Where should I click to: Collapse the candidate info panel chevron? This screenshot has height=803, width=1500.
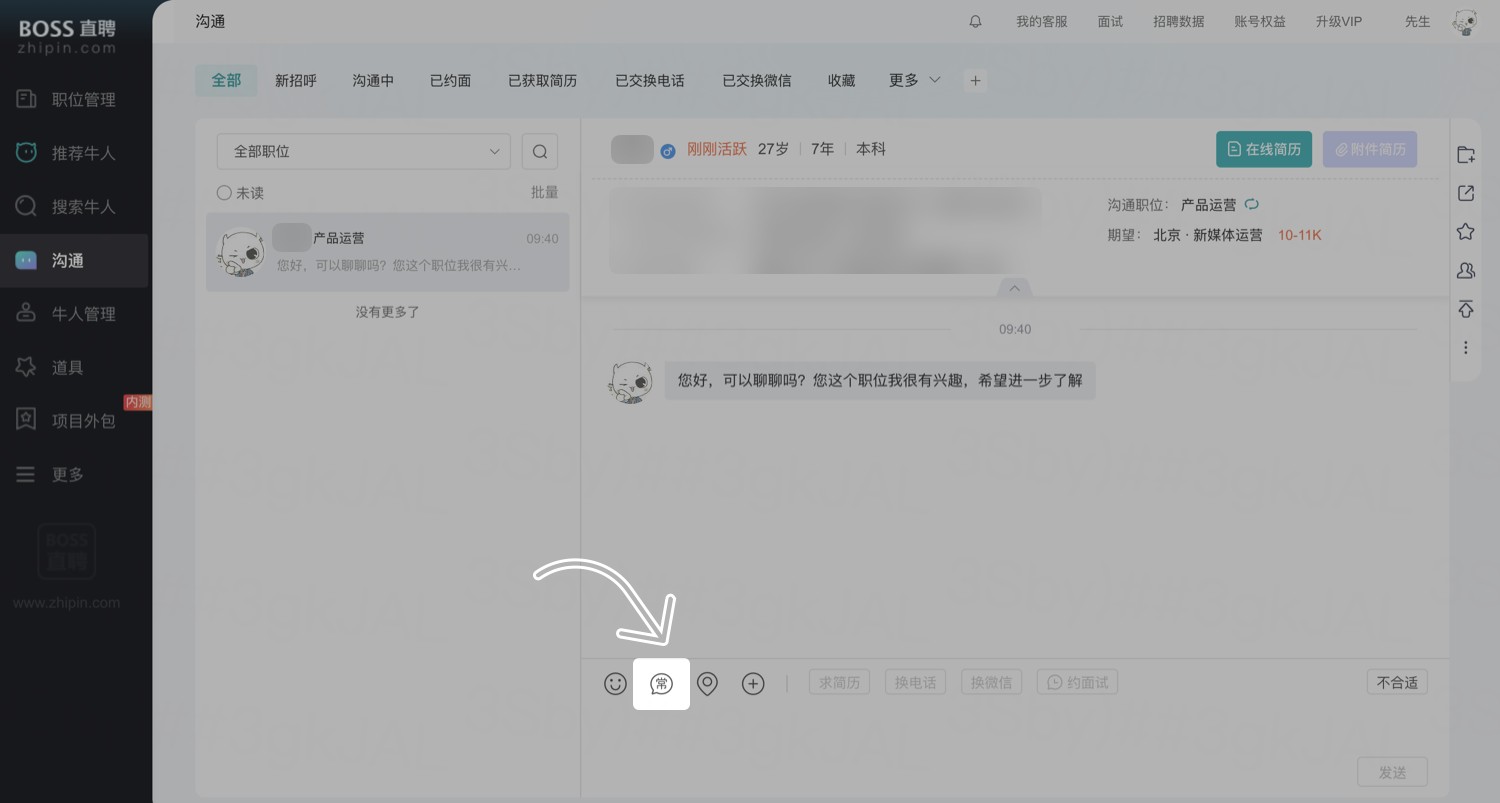pyautogui.click(x=1014, y=288)
